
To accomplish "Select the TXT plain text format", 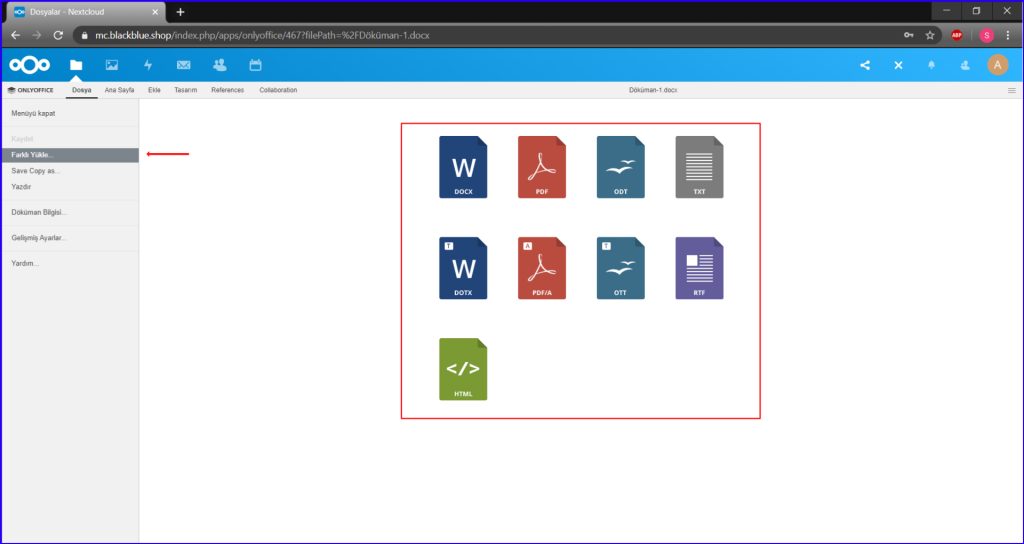I will pos(699,167).
